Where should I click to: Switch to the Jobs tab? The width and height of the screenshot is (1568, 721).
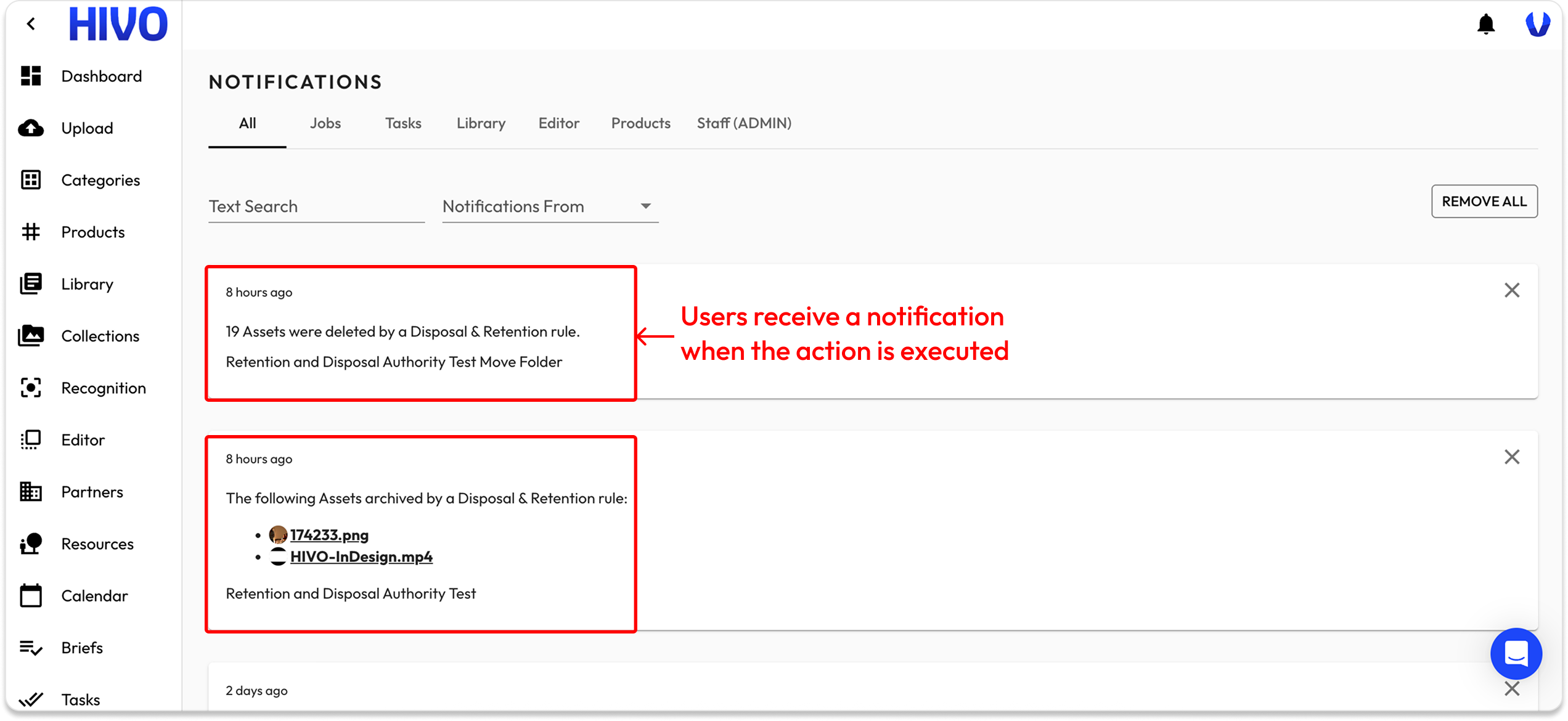tap(325, 123)
